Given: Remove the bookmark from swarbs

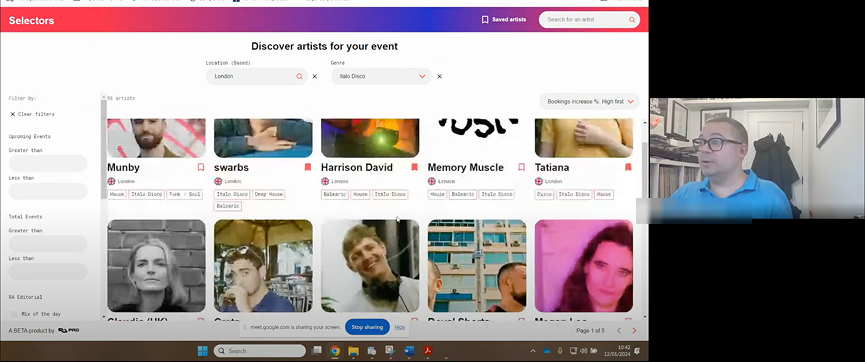Looking at the screenshot, I should click(x=308, y=167).
